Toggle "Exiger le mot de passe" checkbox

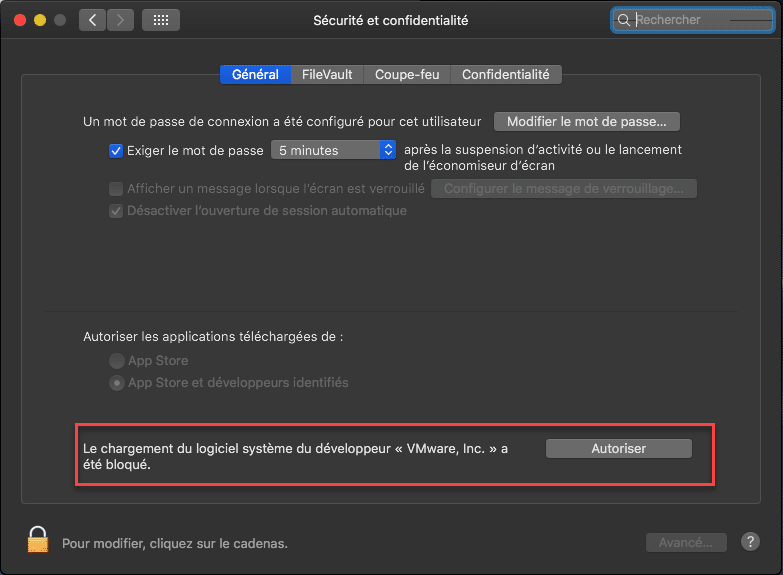click(116, 151)
